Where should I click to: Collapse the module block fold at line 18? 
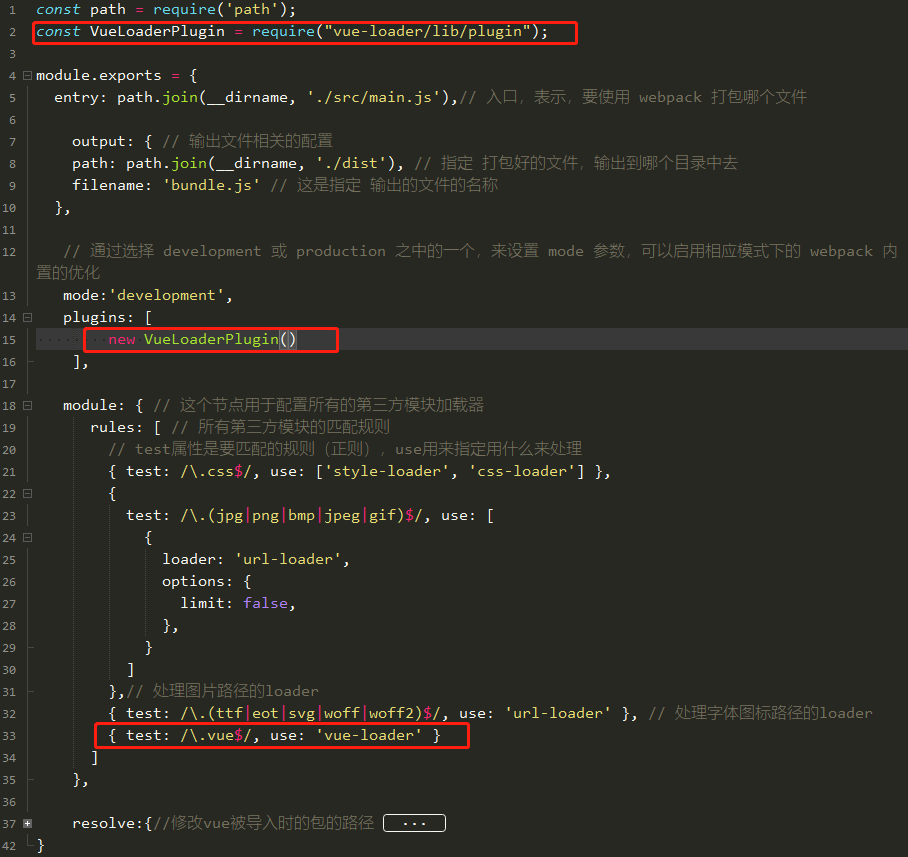[27, 405]
